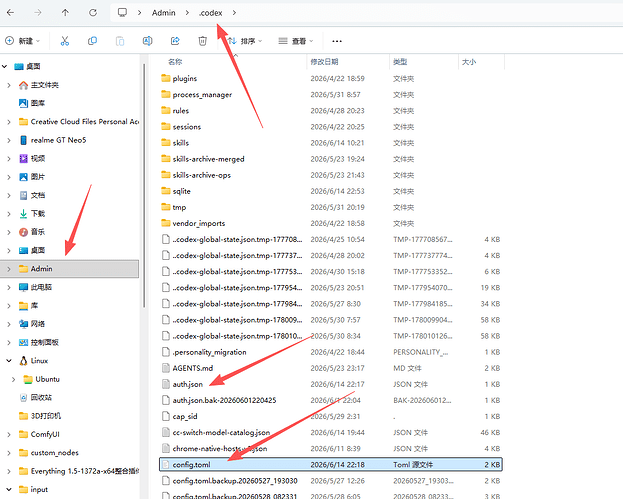Viewport: 623px width, 499px height.
Task: Refresh the current folder view
Action: click(93, 13)
